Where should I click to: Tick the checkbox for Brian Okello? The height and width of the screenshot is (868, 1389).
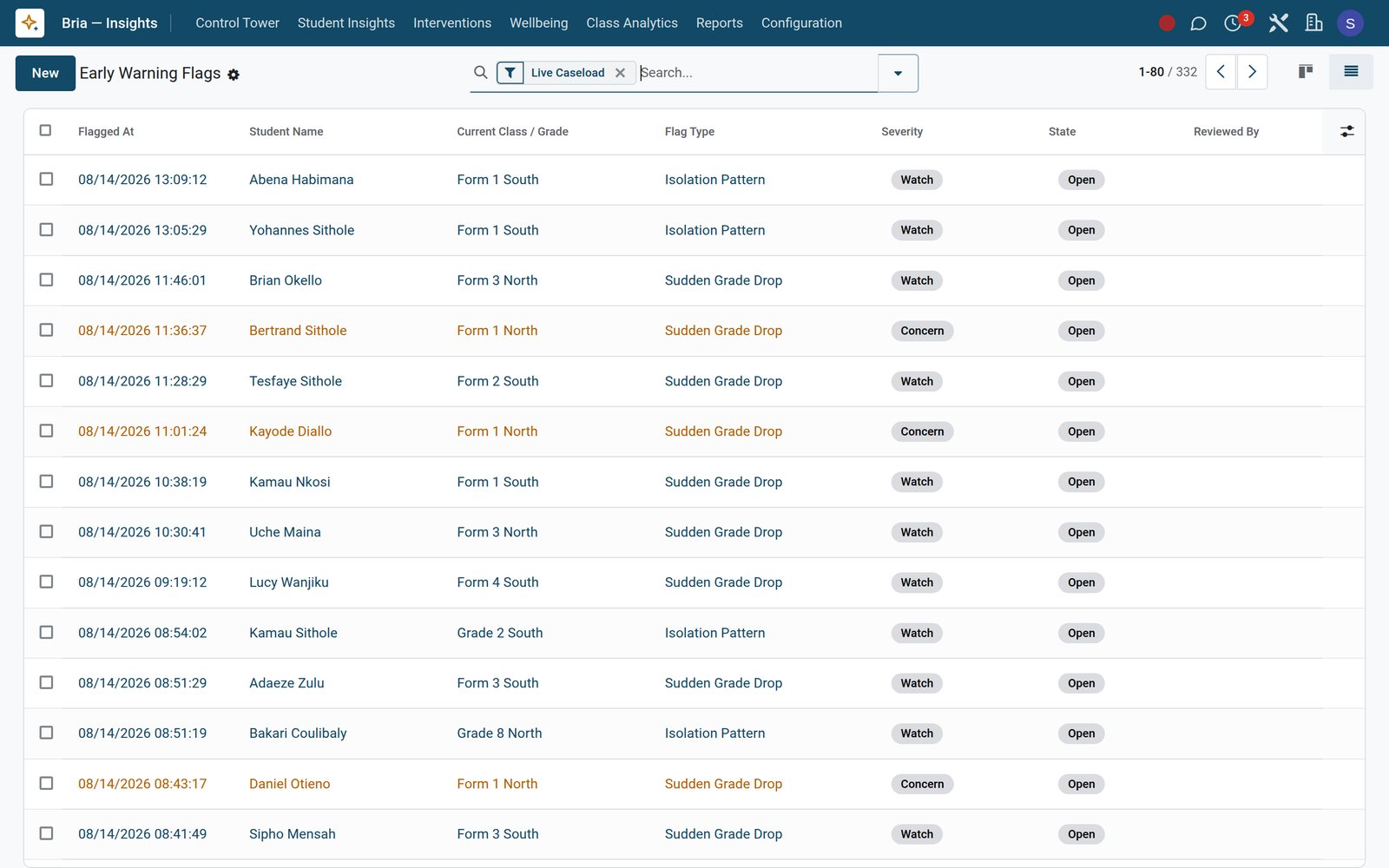coord(46,279)
